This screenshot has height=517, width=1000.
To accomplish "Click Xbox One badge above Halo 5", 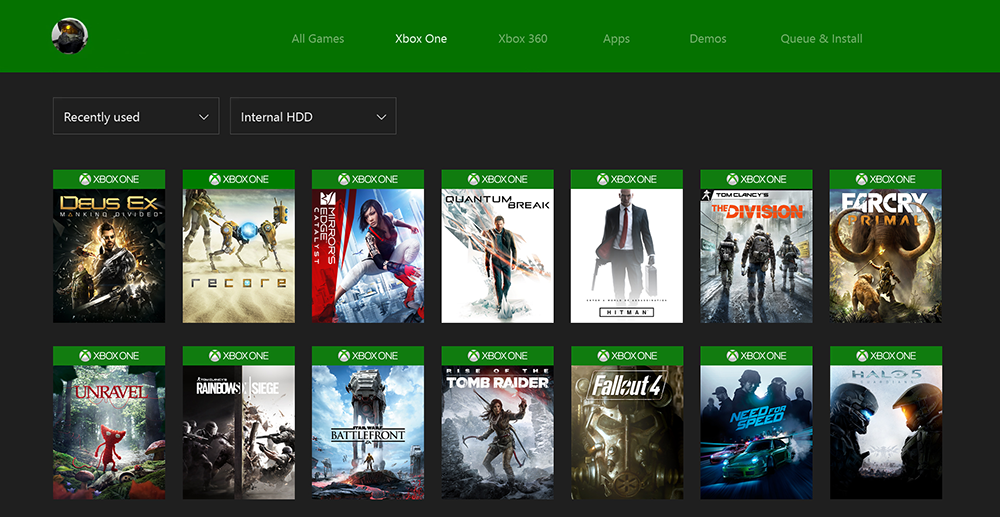I will [886, 356].
